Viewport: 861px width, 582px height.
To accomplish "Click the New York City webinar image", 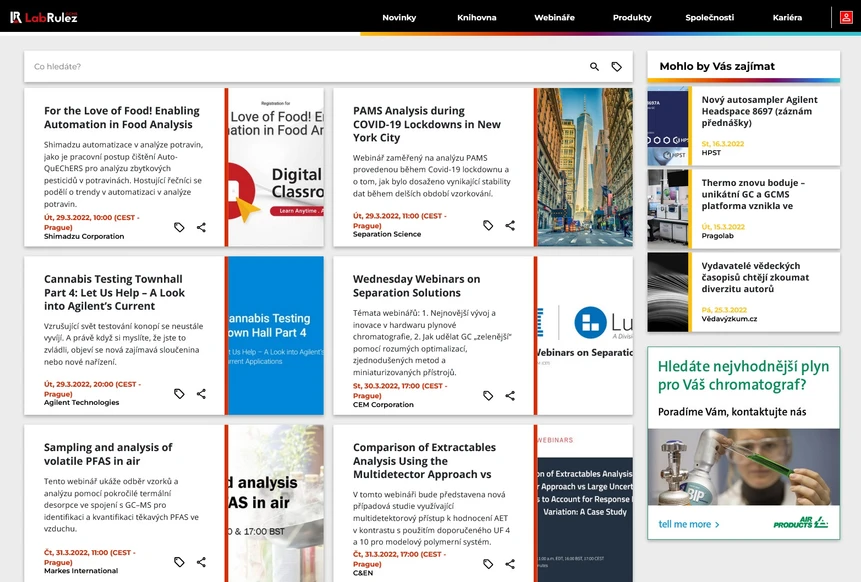I will click(x=585, y=167).
